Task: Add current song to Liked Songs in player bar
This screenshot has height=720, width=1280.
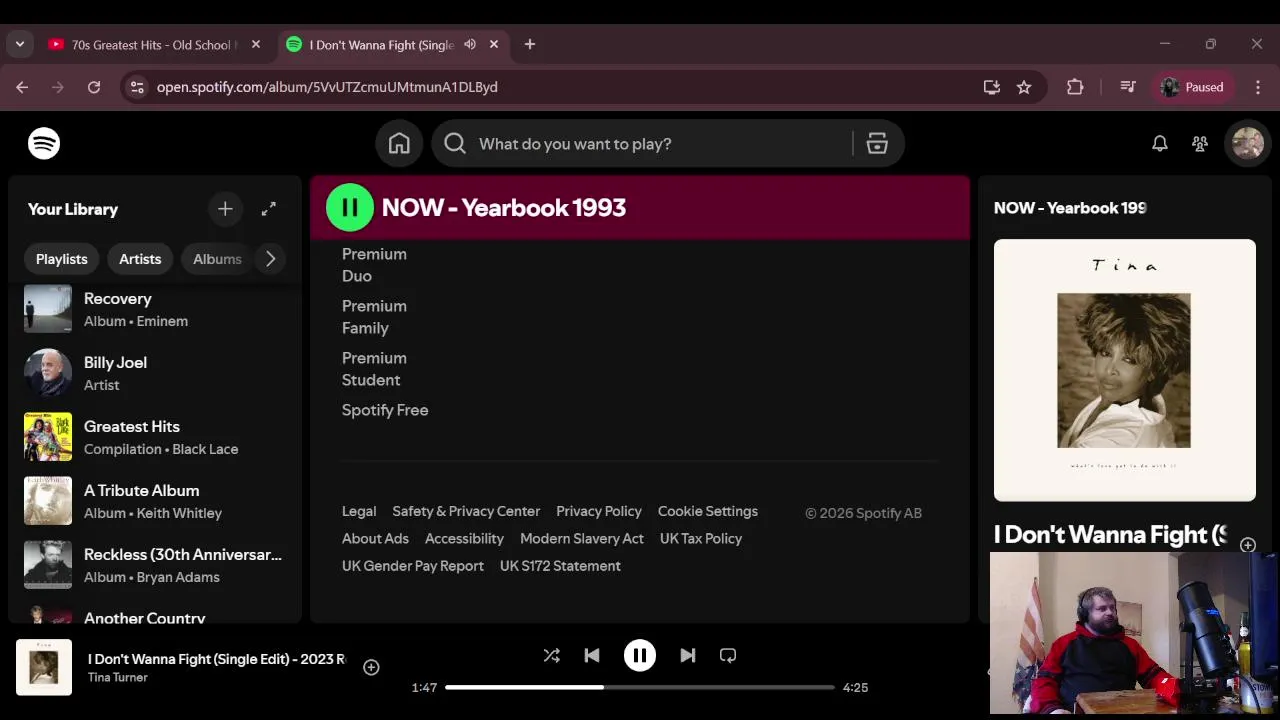Action: [371, 667]
